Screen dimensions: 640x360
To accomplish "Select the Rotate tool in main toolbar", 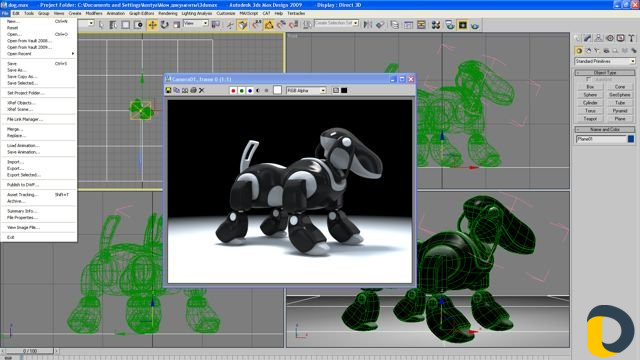I will click(164, 25).
